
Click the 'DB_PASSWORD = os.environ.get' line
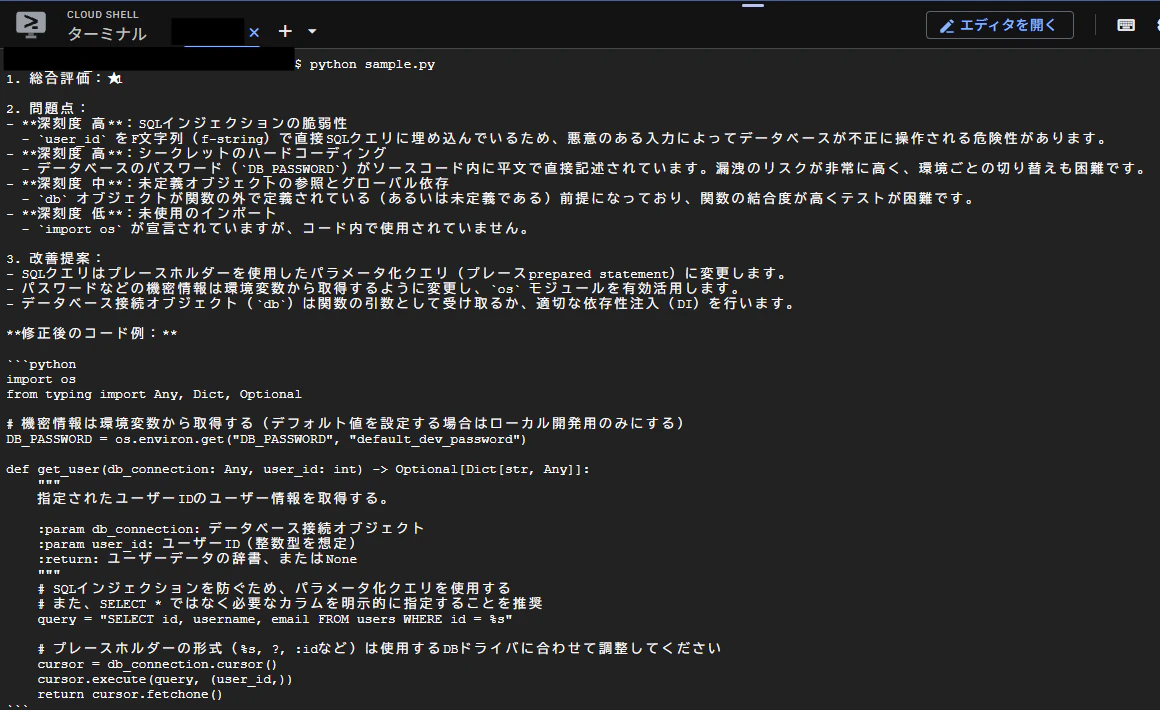266,439
